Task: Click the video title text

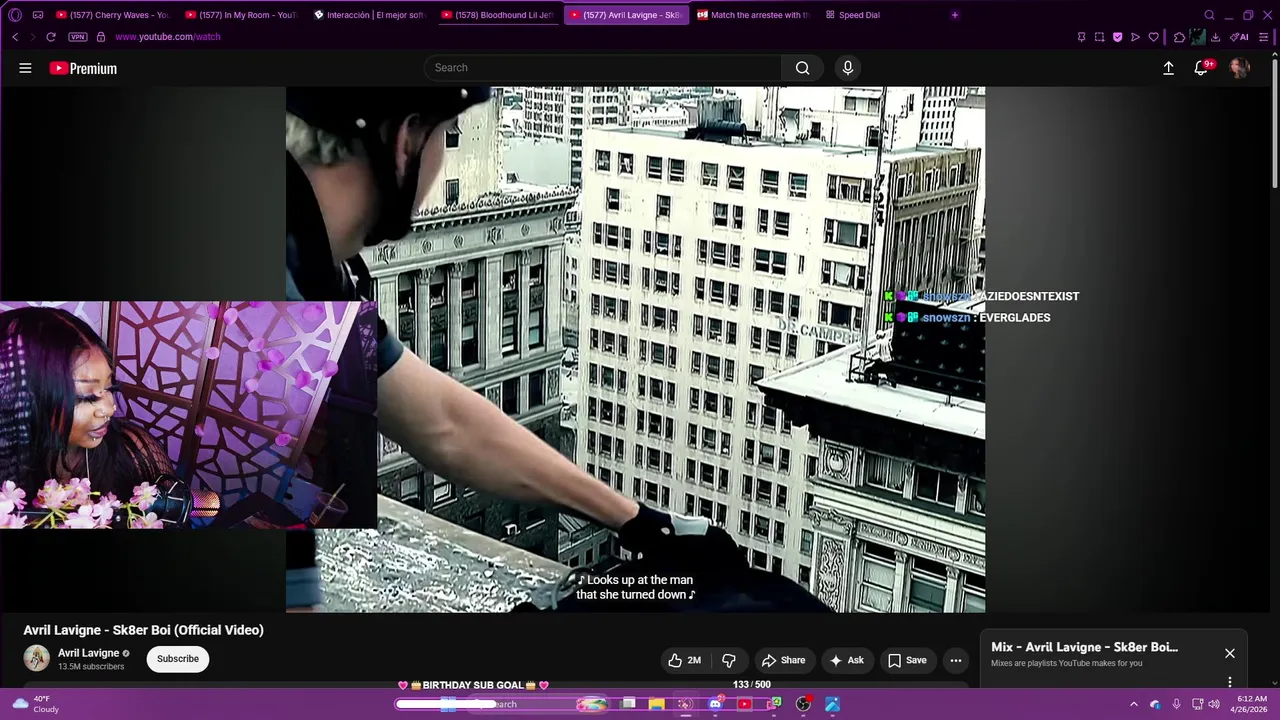Action: (x=144, y=630)
